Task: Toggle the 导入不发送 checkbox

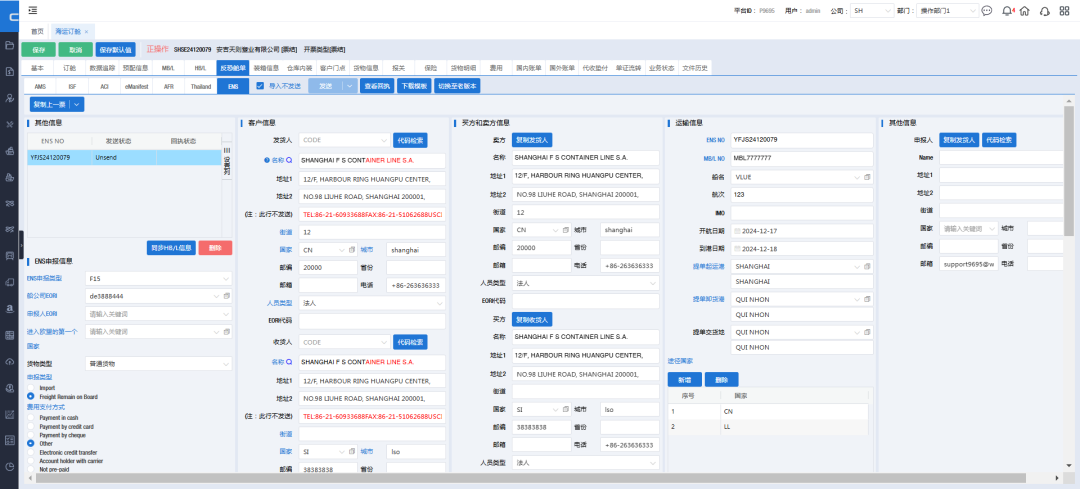Action: click(x=260, y=86)
